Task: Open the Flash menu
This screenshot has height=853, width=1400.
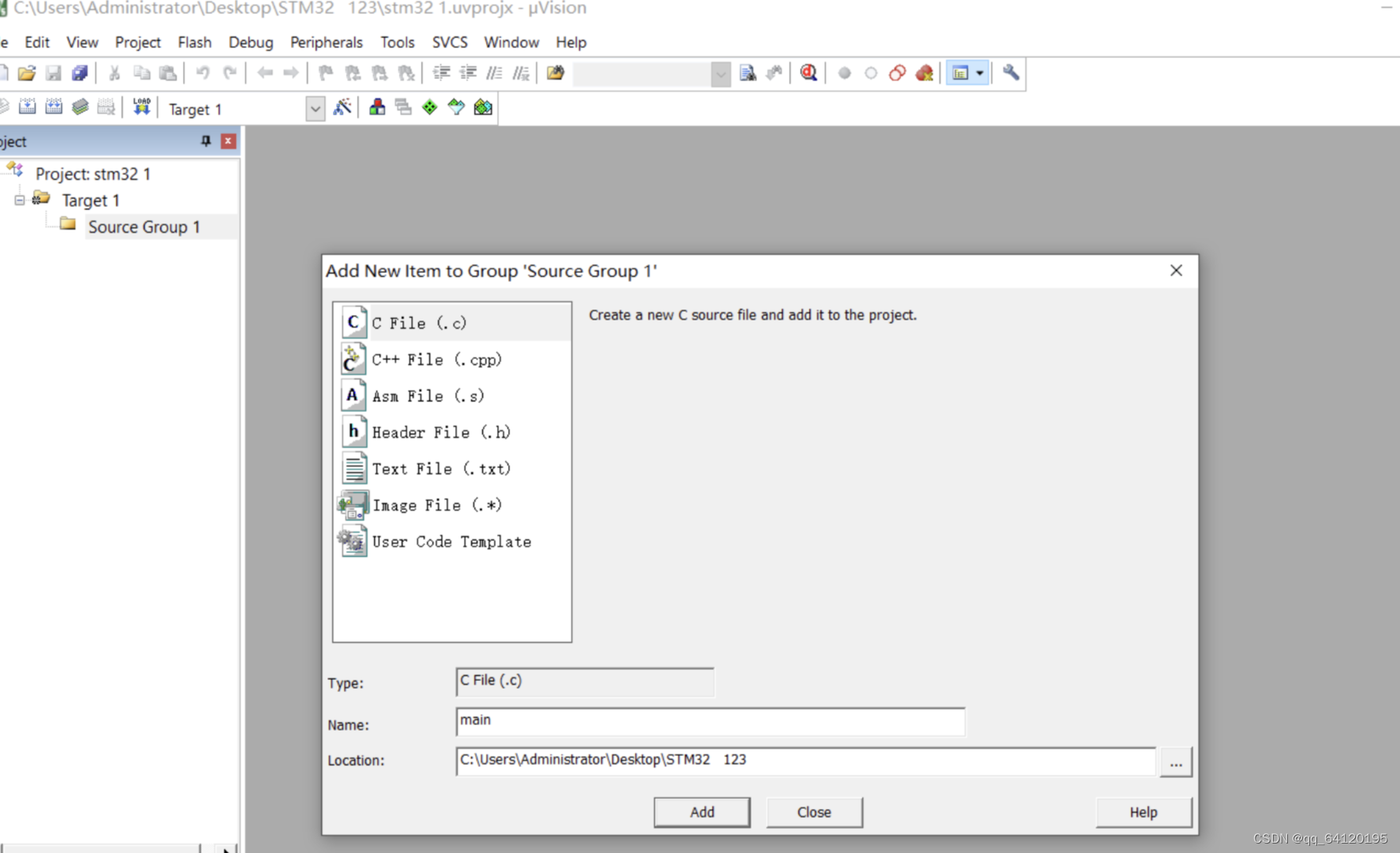Action: click(194, 43)
